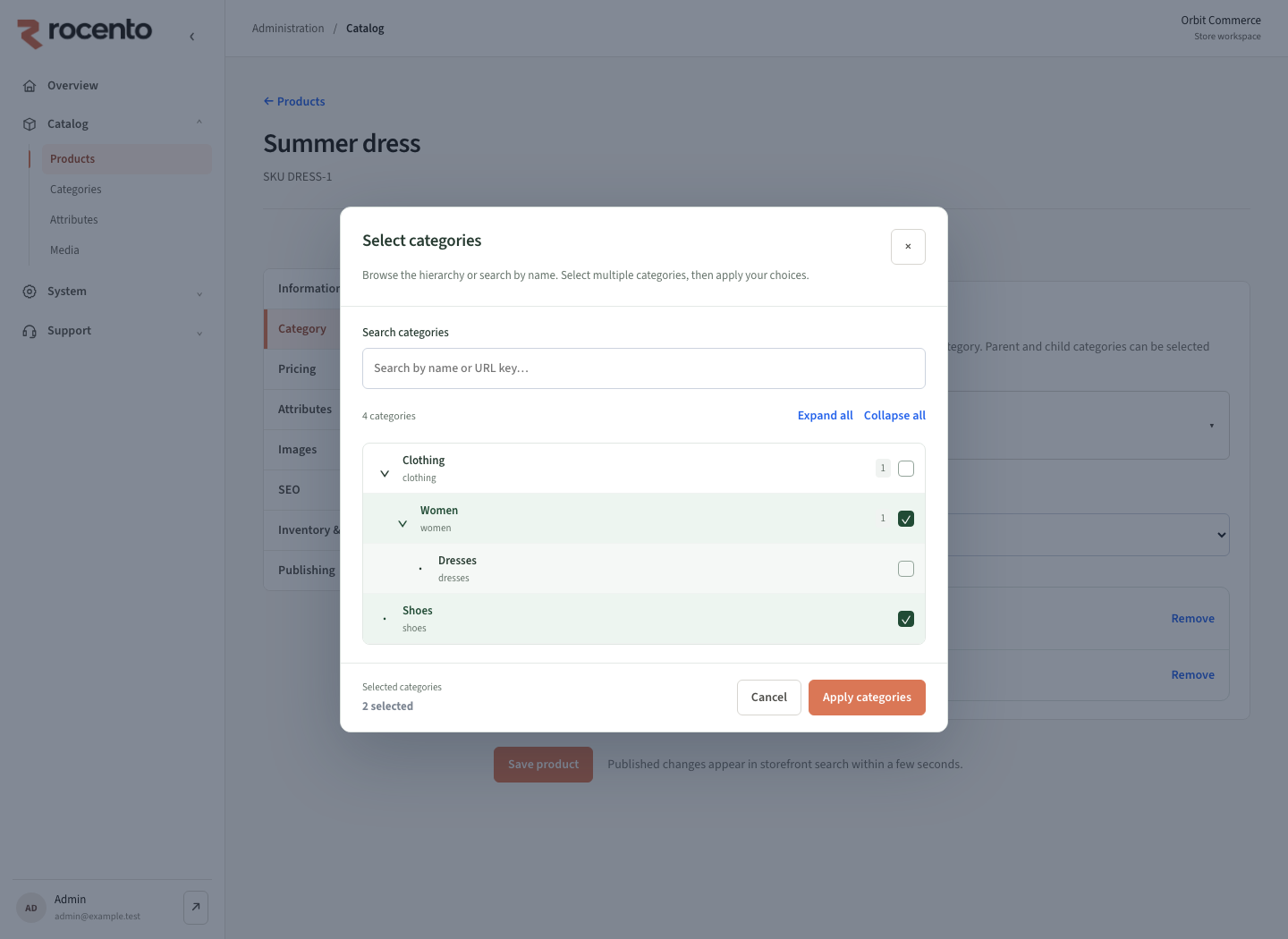Click Expand all link

click(x=825, y=416)
